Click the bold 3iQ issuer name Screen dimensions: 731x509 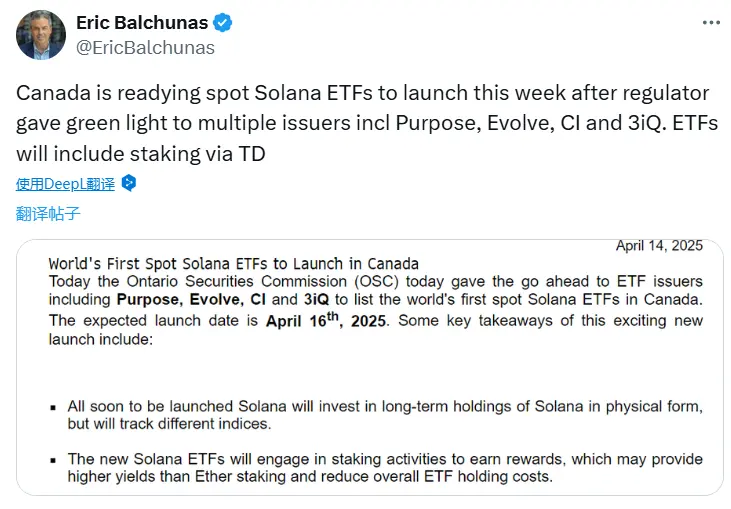tap(316, 299)
